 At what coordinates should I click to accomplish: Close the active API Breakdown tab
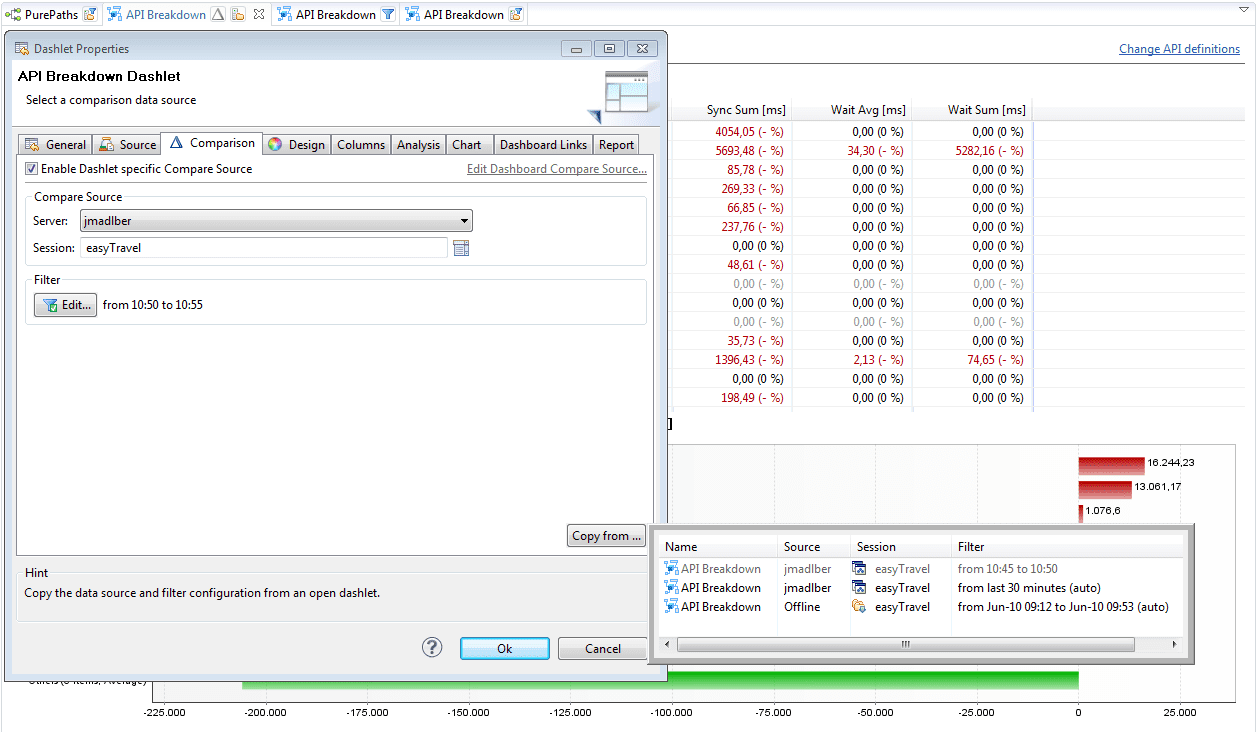(258, 15)
